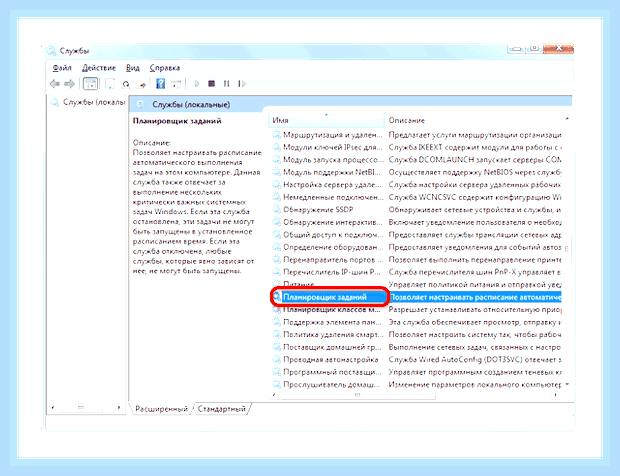The width and height of the screenshot is (620, 476).
Task: Click gear icon of Настройка сервера удале… row
Action: 276,185
